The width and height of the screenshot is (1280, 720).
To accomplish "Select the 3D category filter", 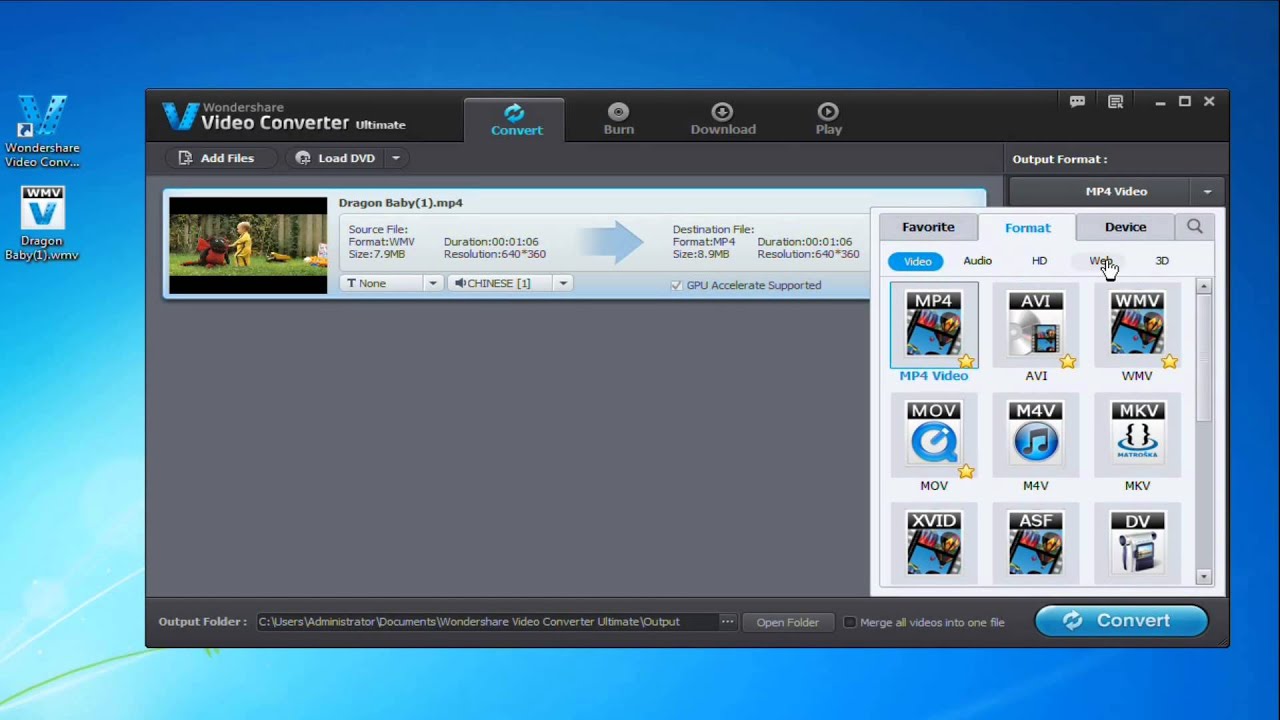I will coord(1162,261).
